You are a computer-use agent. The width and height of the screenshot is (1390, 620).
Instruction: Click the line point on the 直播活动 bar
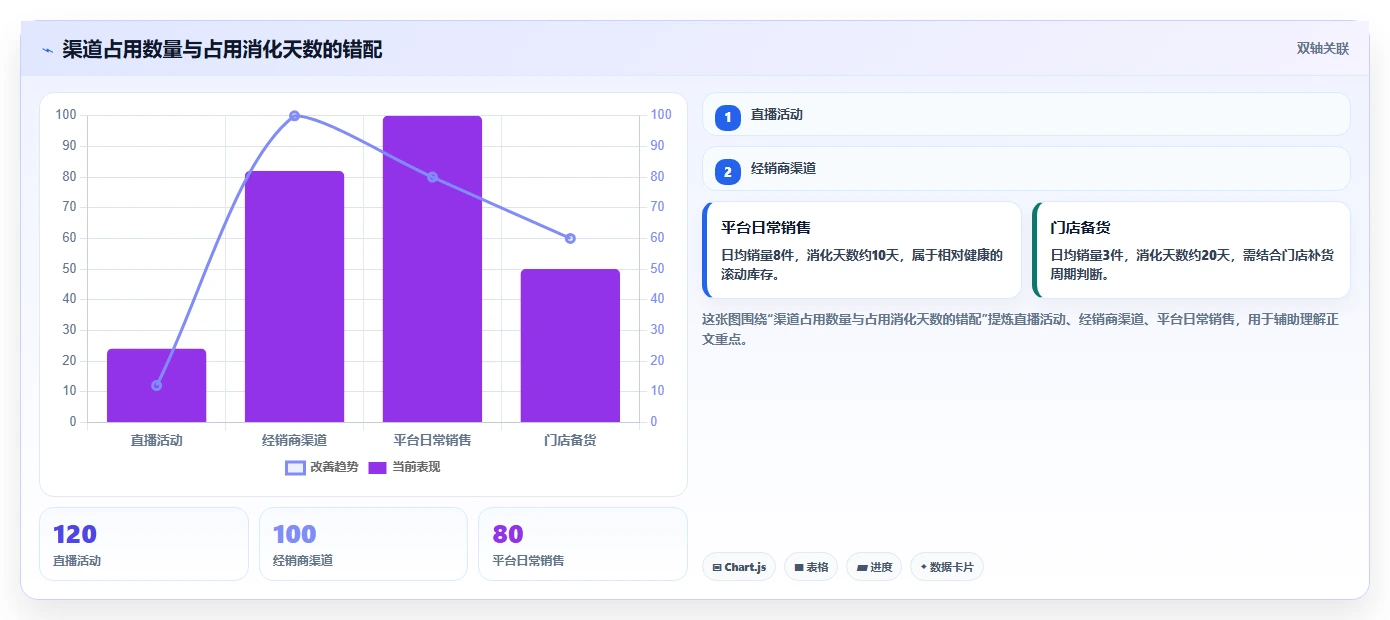tap(156, 385)
